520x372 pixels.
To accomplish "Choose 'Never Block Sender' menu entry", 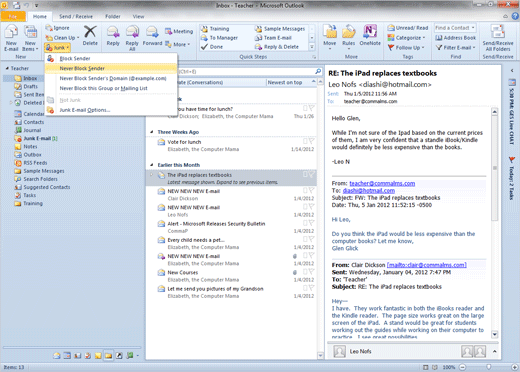I will pyautogui.click(x=111, y=68).
